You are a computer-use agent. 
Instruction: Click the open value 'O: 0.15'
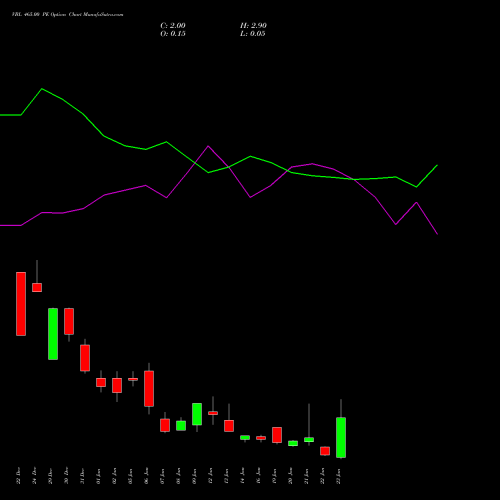(173, 34)
